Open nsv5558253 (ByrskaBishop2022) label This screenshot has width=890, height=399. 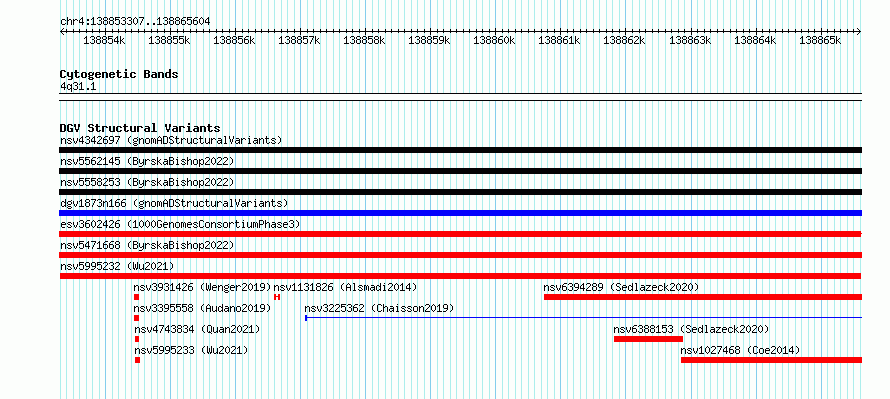pos(147,182)
